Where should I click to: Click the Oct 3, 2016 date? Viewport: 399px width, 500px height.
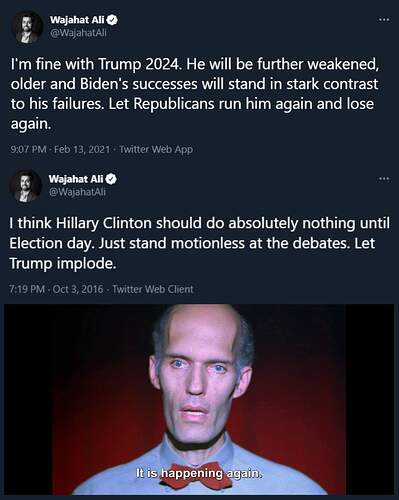(78, 289)
